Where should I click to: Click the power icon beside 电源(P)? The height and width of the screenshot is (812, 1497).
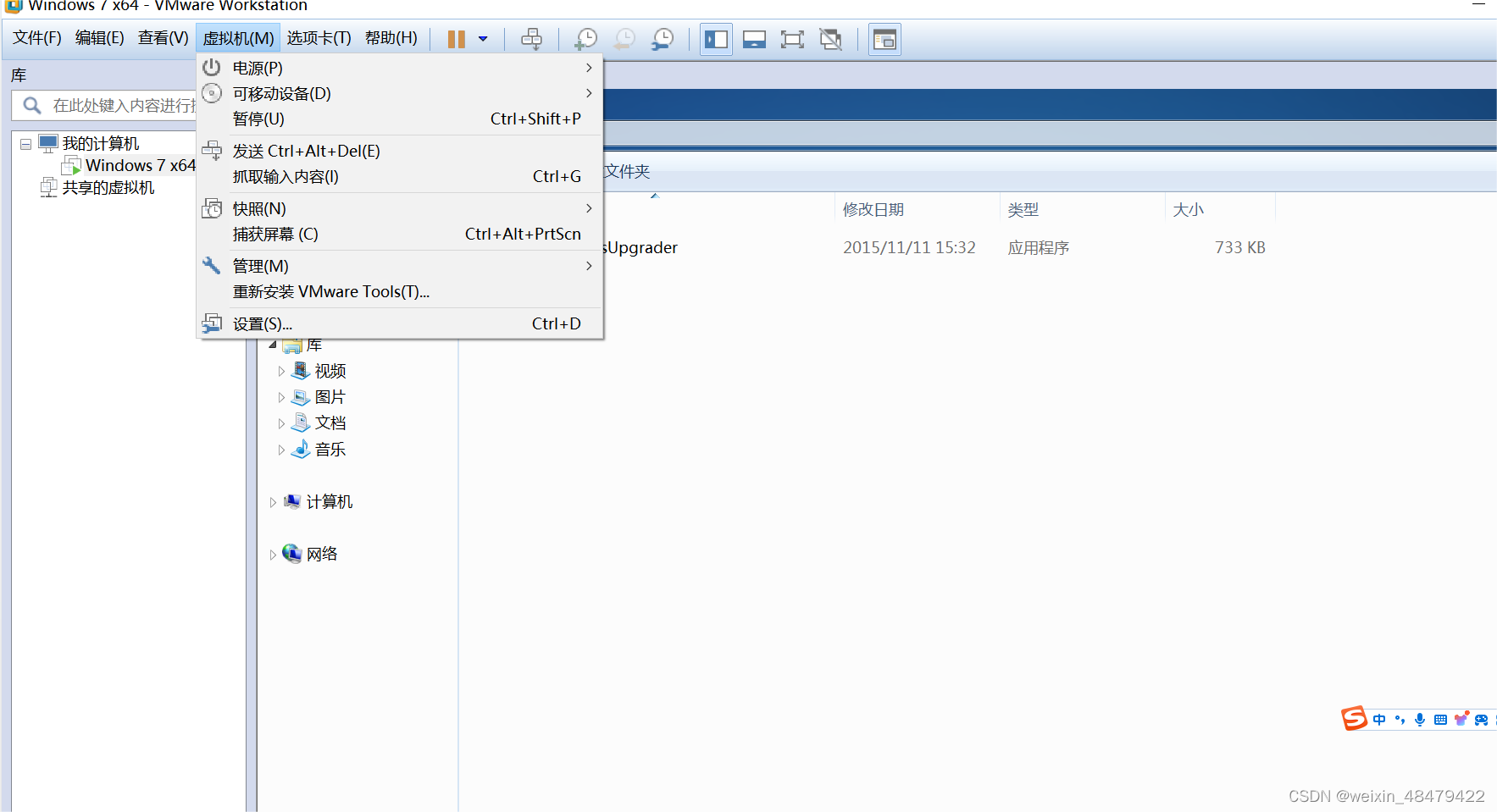coord(212,67)
